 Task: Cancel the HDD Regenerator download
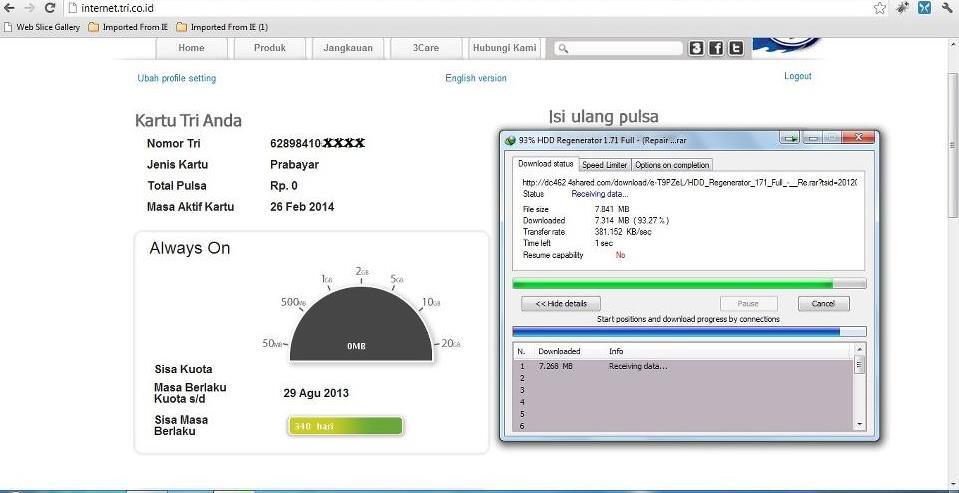pos(823,303)
